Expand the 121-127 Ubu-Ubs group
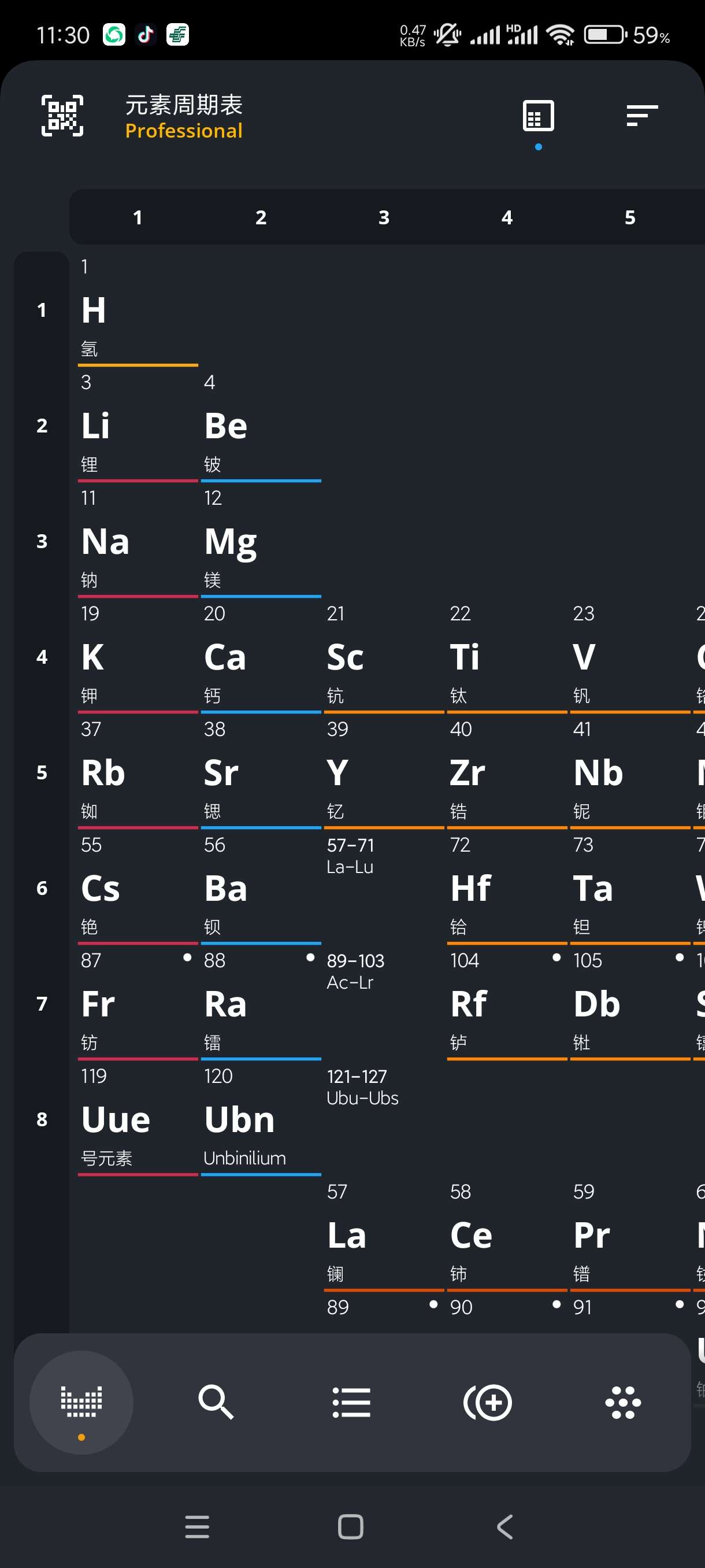The image size is (705, 1568). (384, 1119)
